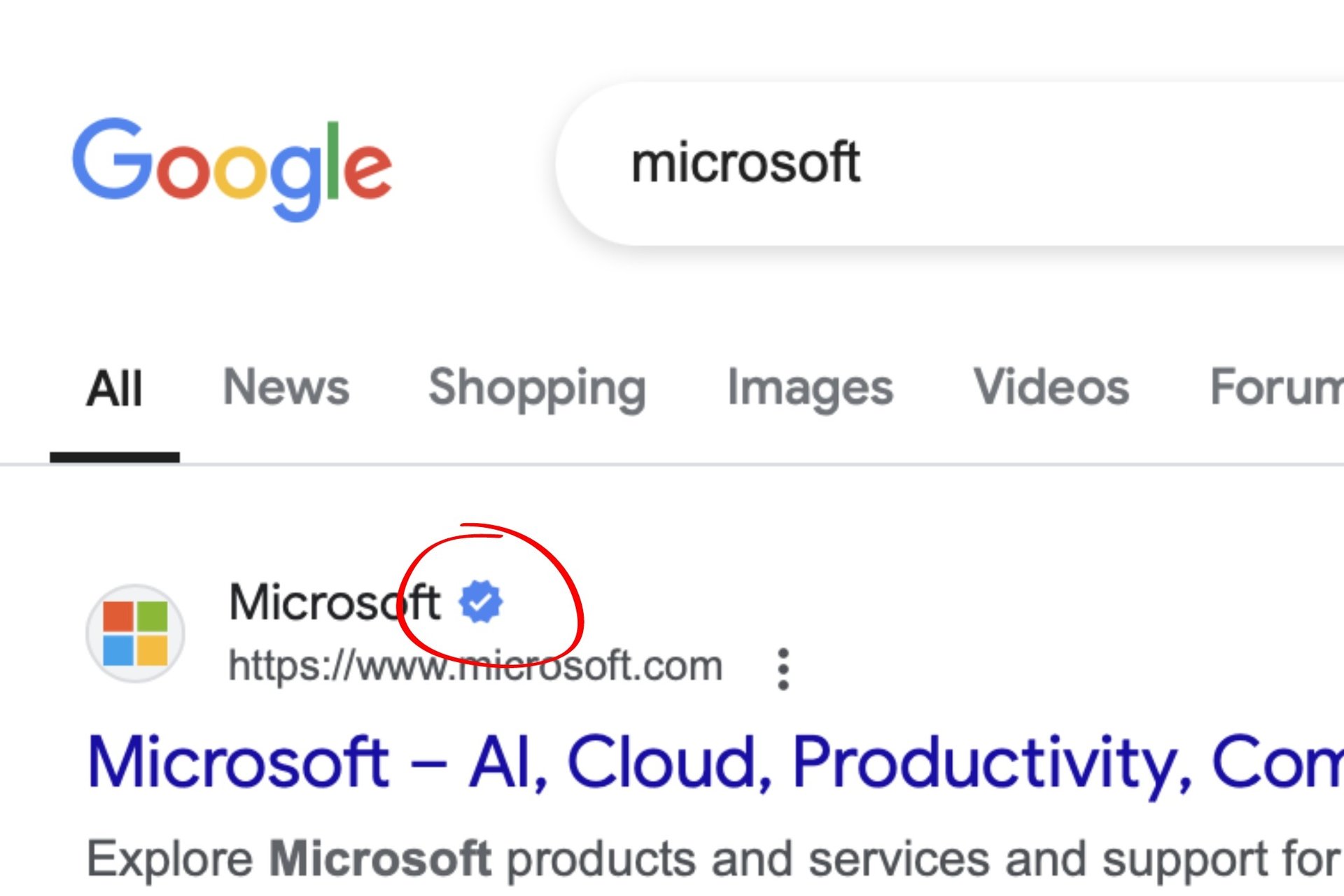The image size is (1344, 896).
Task: Click the https://www.microsoft.com URL
Action: pyautogui.click(x=475, y=665)
